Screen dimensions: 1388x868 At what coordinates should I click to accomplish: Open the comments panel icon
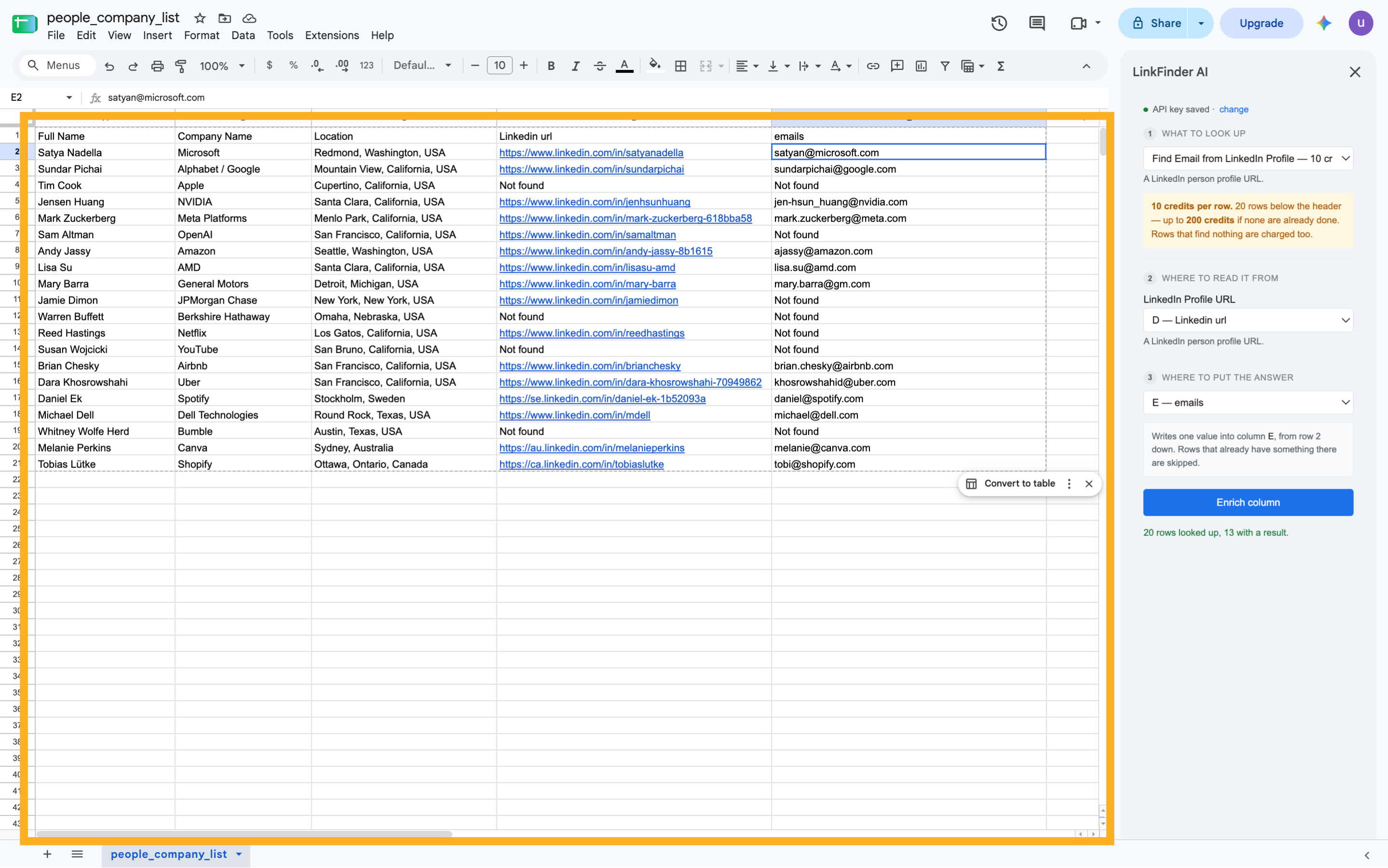pos(1037,23)
